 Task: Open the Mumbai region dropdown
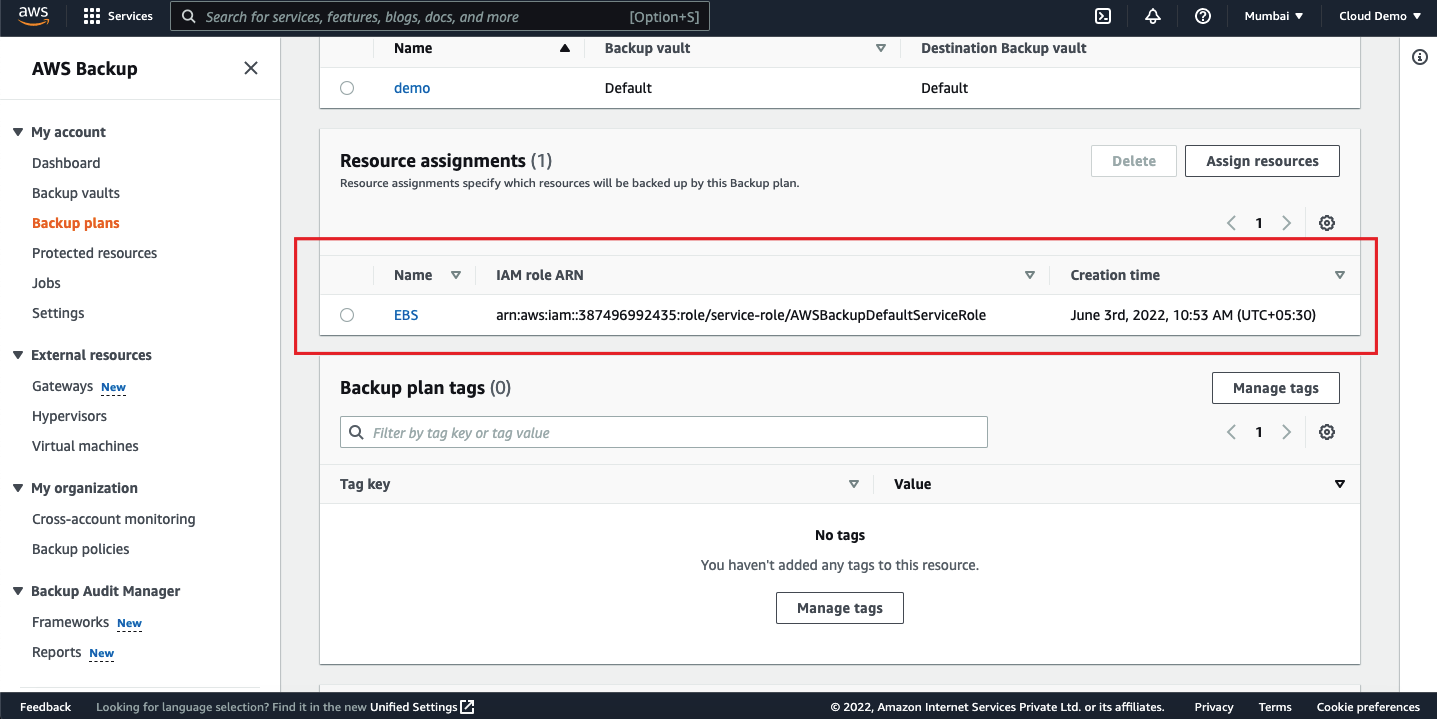(x=1274, y=16)
